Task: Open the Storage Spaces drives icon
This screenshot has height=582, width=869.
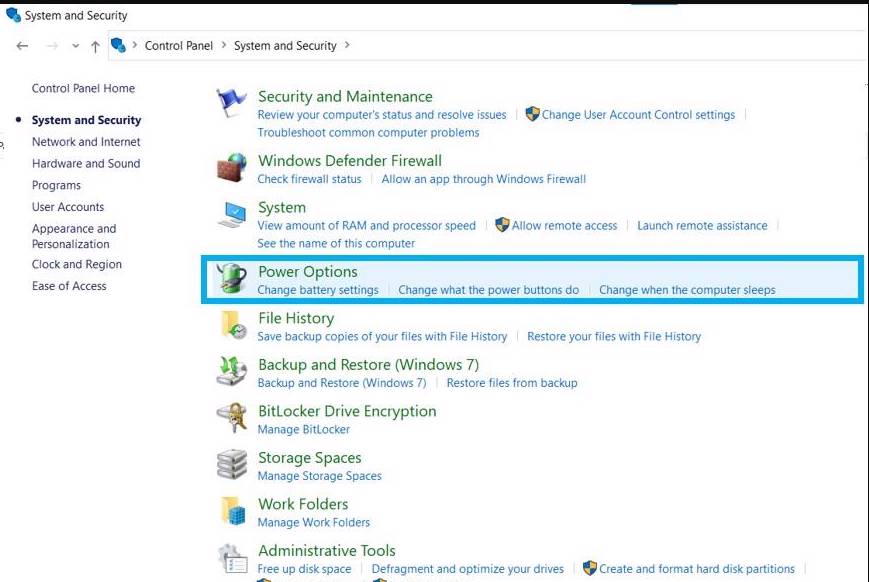Action: pyautogui.click(x=232, y=465)
